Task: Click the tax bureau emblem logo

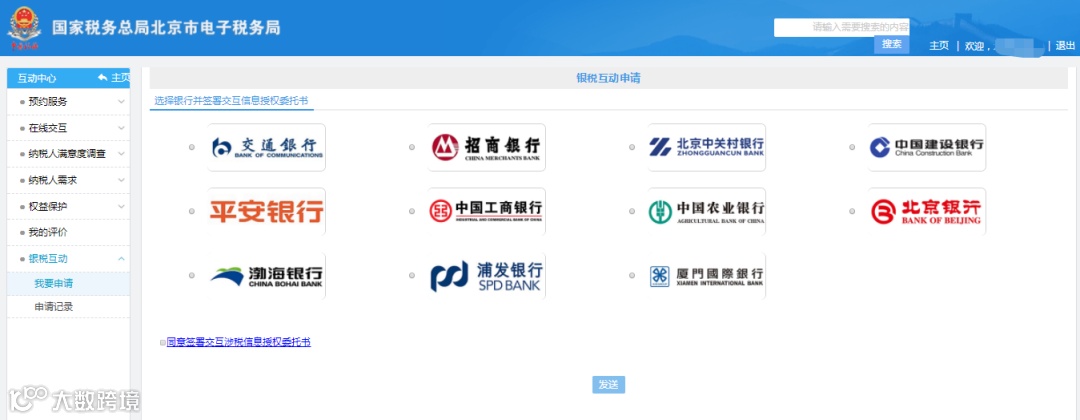Action: coord(24,28)
